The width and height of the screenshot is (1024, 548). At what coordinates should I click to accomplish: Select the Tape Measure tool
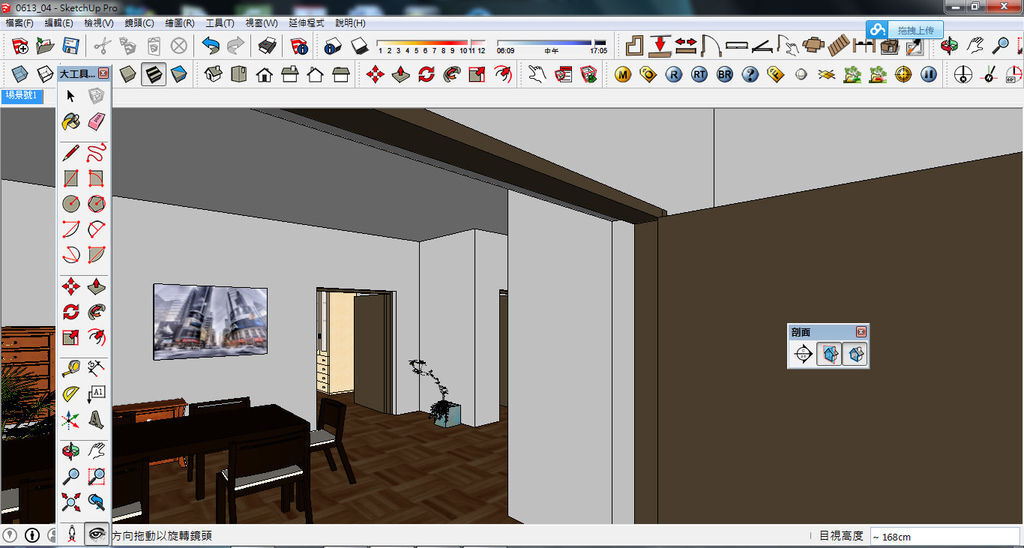tap(71, 368)
